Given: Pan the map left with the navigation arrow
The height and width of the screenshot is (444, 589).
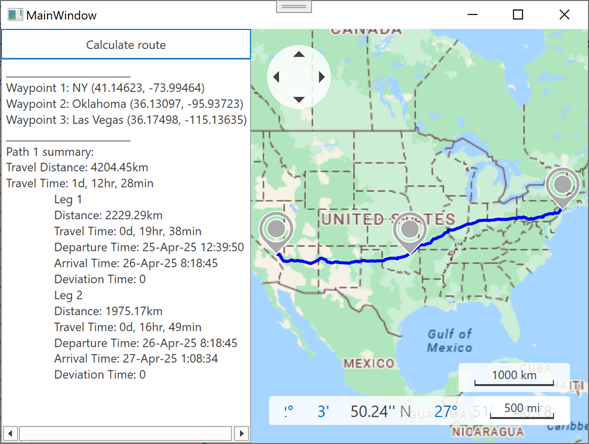Looking at the screenshot, I should 276,77.
